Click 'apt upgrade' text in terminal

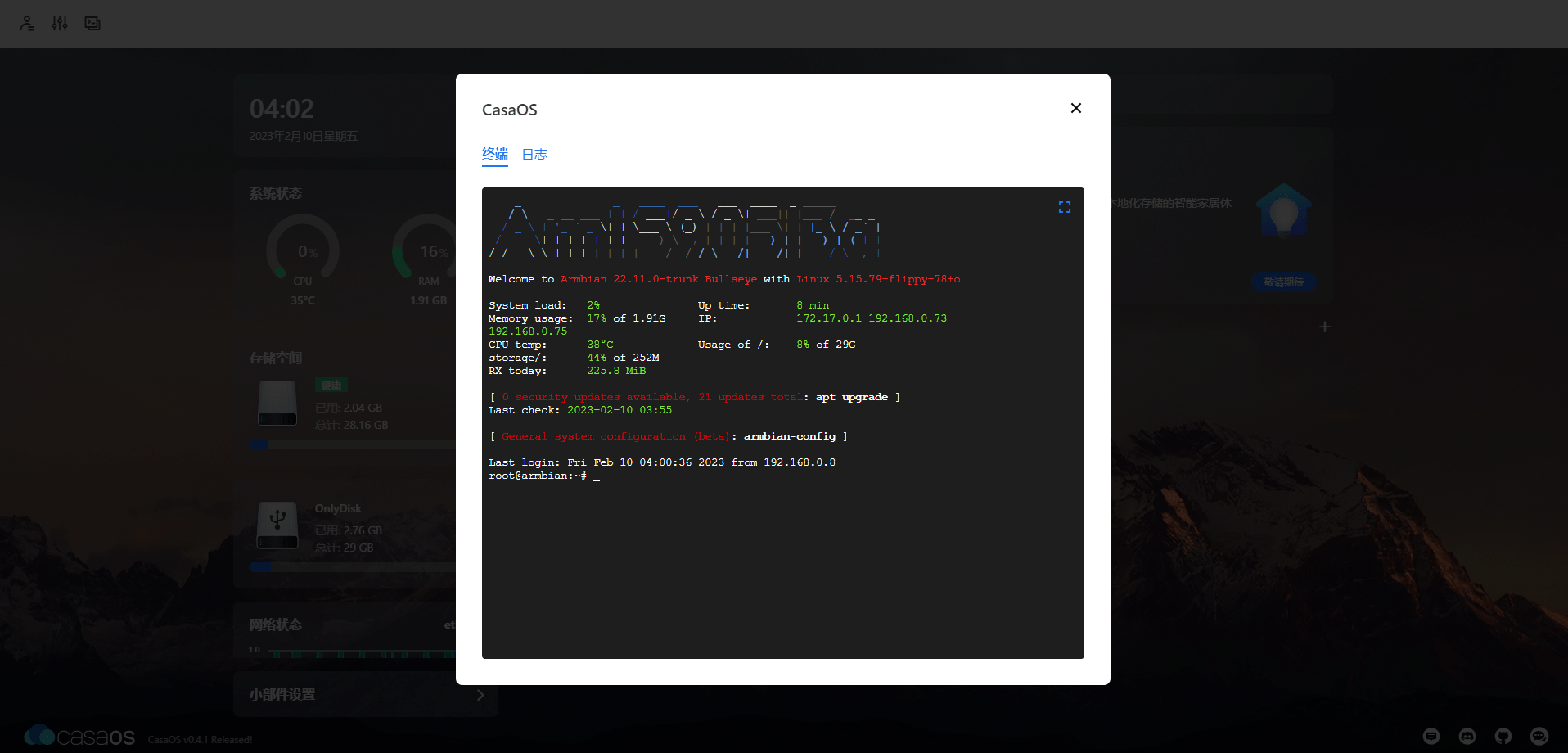(x=852, y=397)
